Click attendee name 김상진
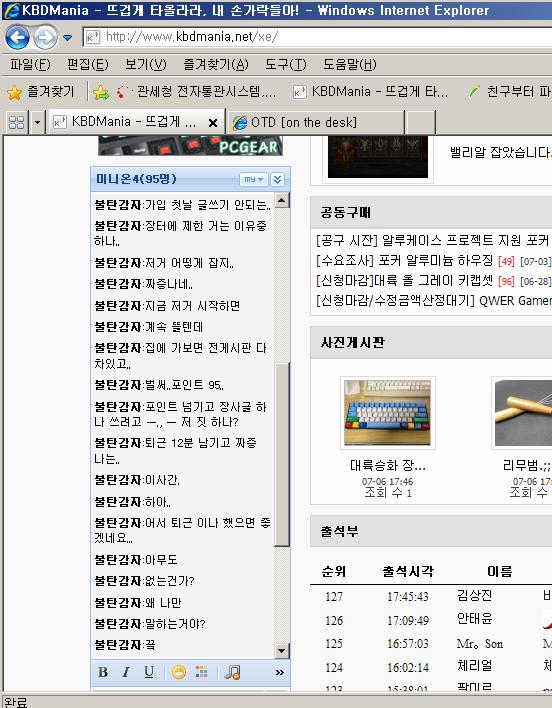Image resolution: width=552 pixels, height=708 pixels. click(x=474, y=595)
